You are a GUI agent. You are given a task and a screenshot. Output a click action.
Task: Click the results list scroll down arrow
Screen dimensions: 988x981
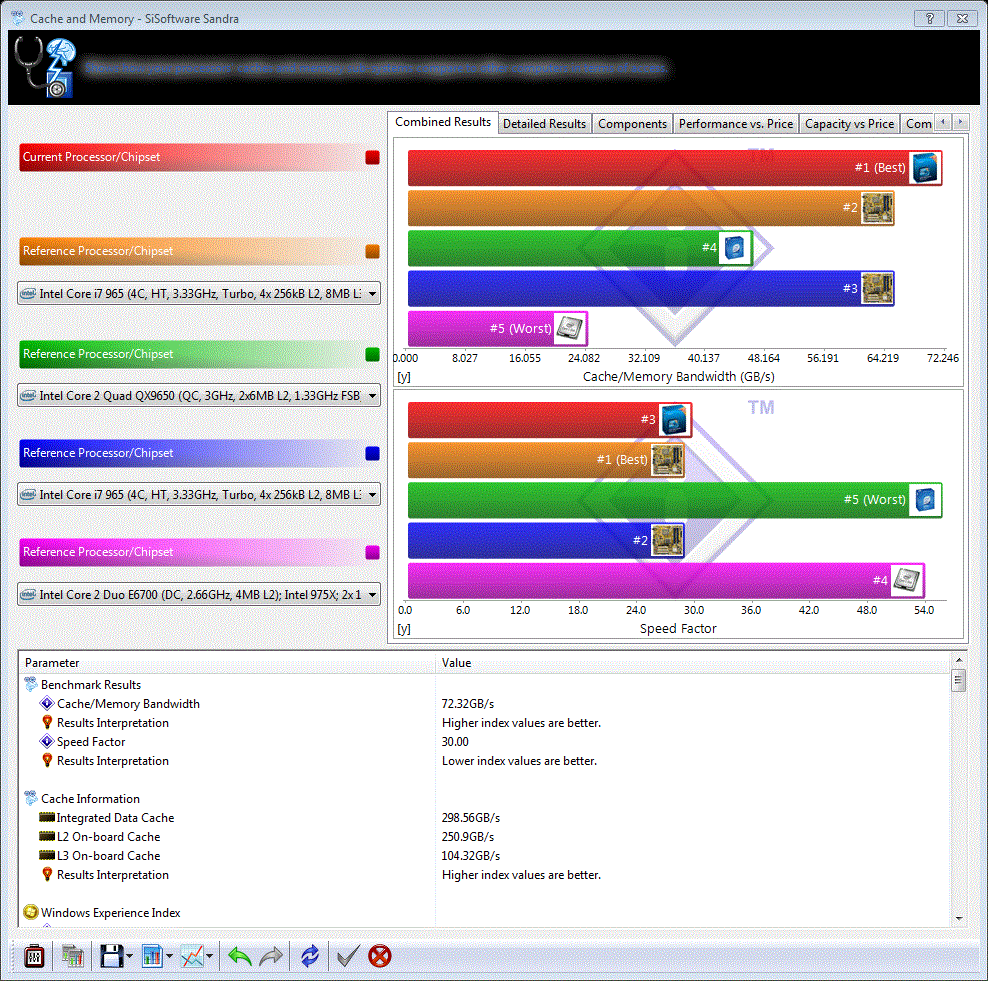pos(958,919)
